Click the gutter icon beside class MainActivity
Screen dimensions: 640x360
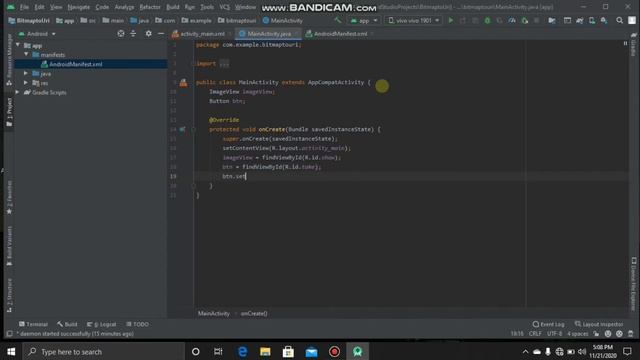[x=183, y=82]
